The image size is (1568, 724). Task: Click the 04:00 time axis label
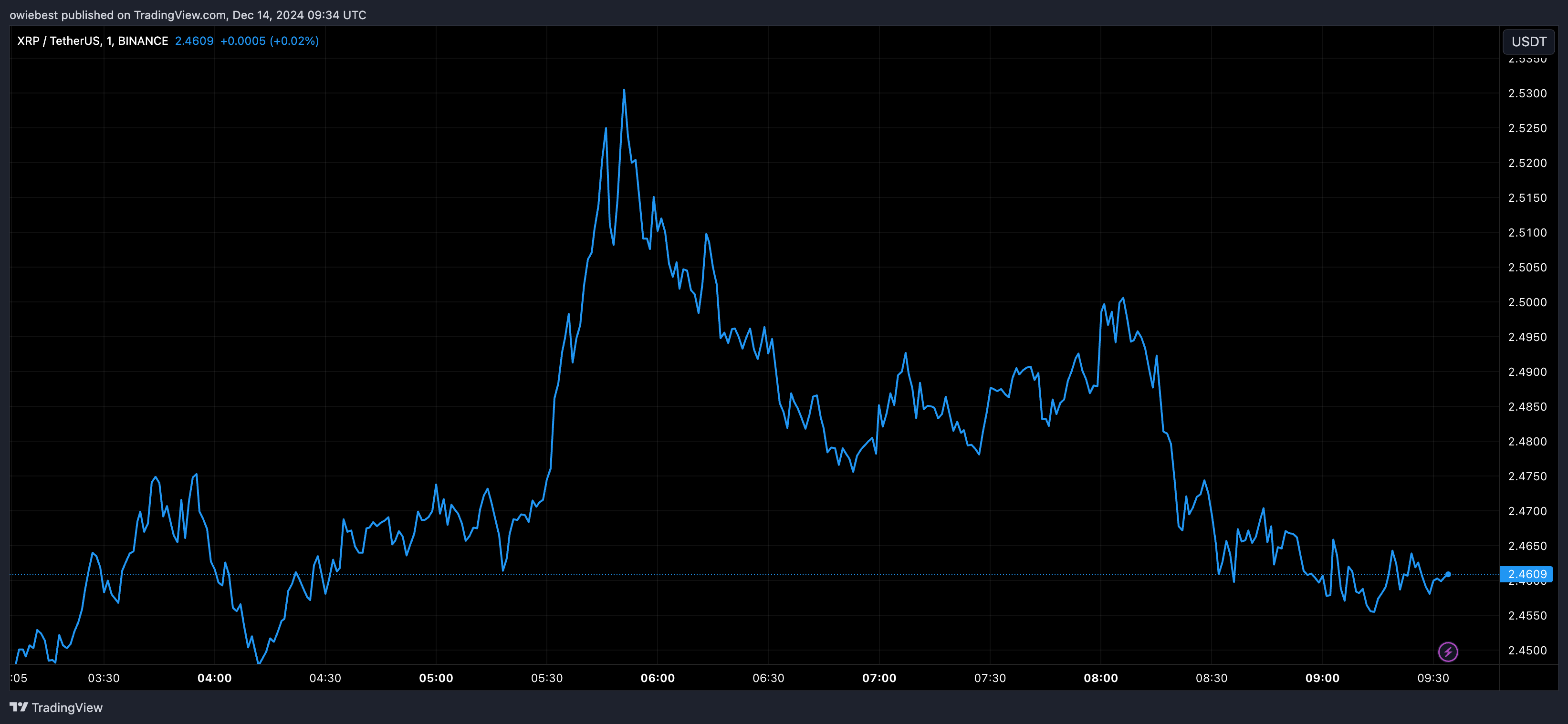214,678
